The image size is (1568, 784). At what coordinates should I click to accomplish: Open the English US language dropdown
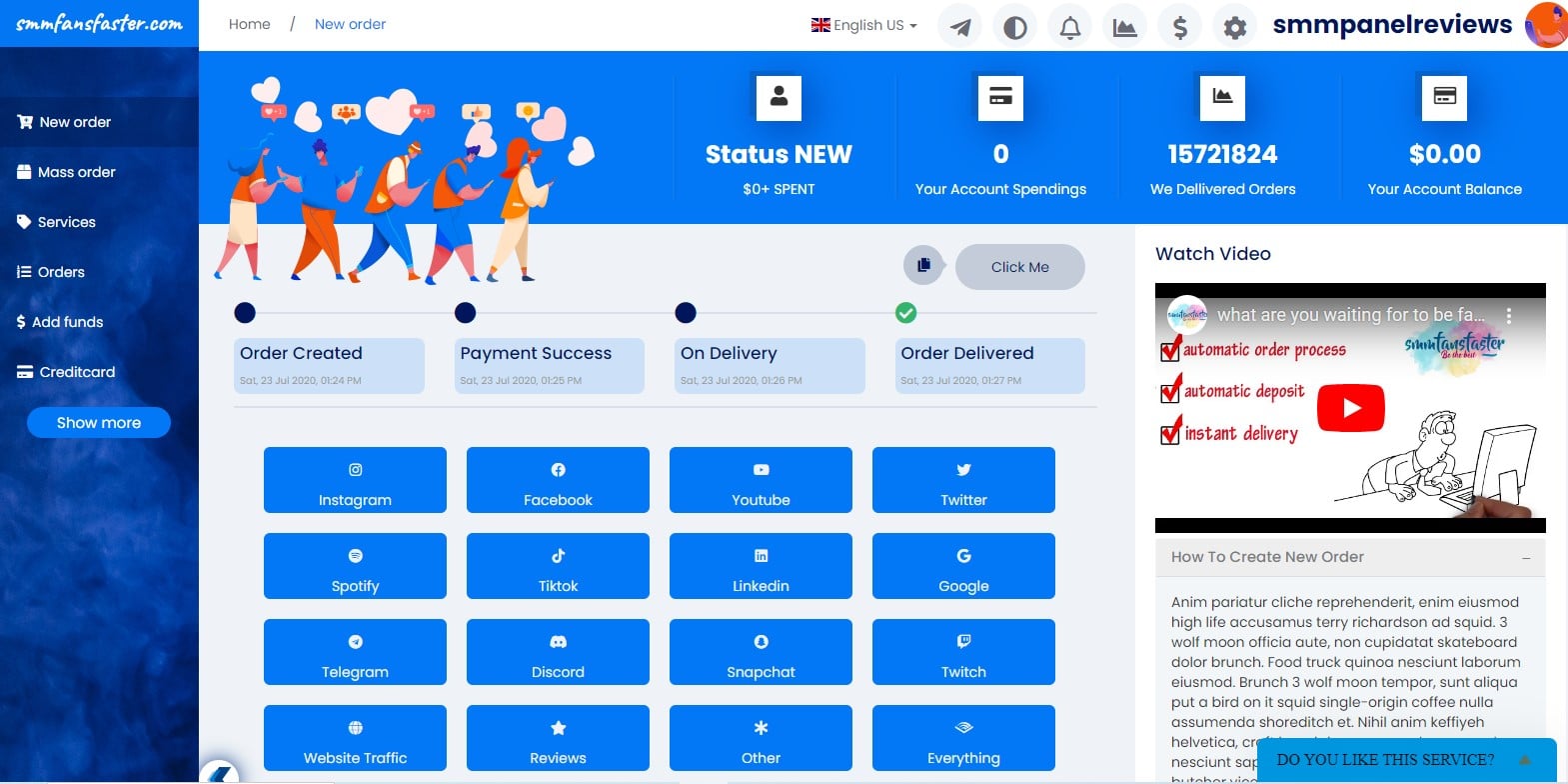click(863, 25)
